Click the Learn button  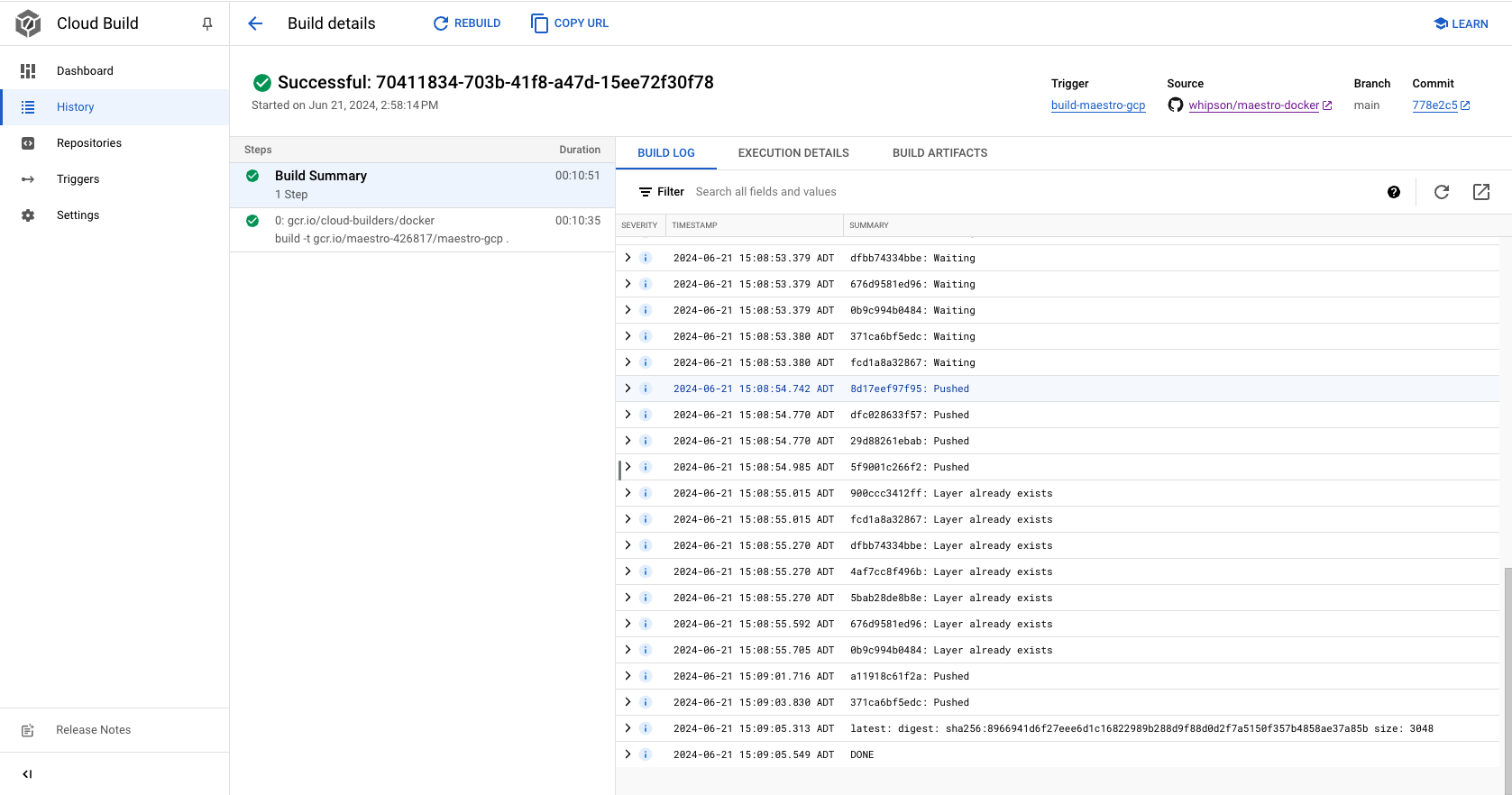[x=1462, y=23]
